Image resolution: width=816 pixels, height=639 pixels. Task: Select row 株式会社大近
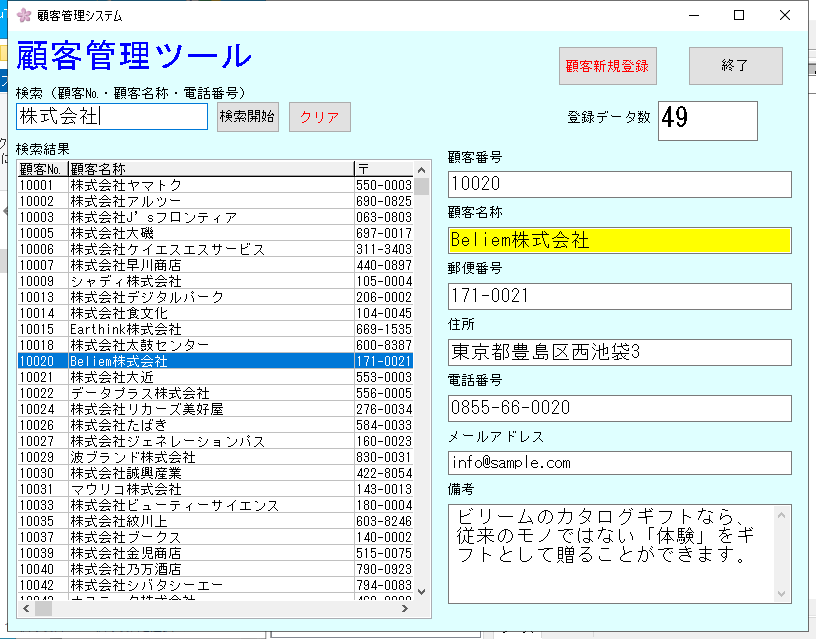[215, 377]
